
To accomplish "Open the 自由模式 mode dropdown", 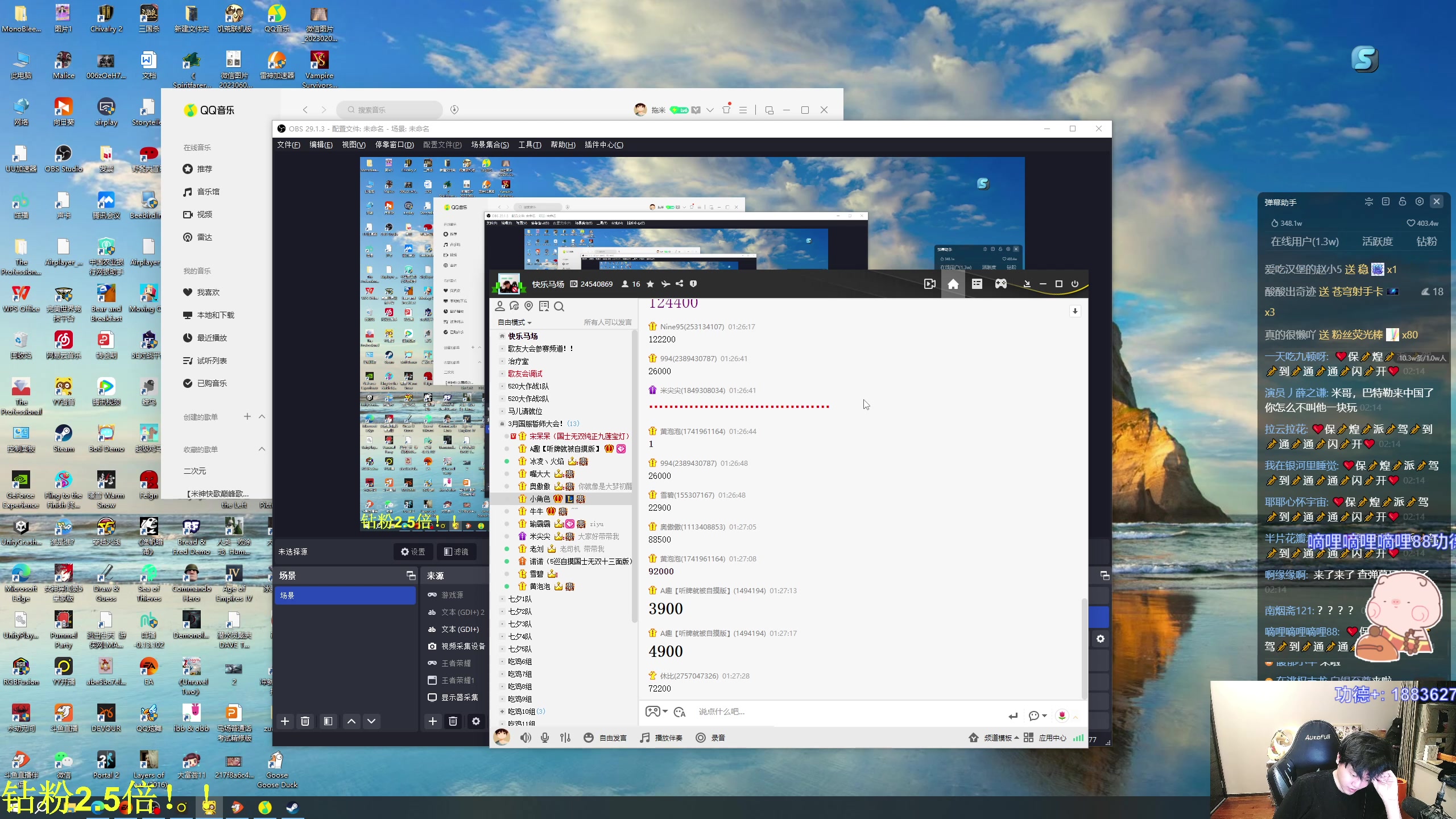I will point(514,322).
